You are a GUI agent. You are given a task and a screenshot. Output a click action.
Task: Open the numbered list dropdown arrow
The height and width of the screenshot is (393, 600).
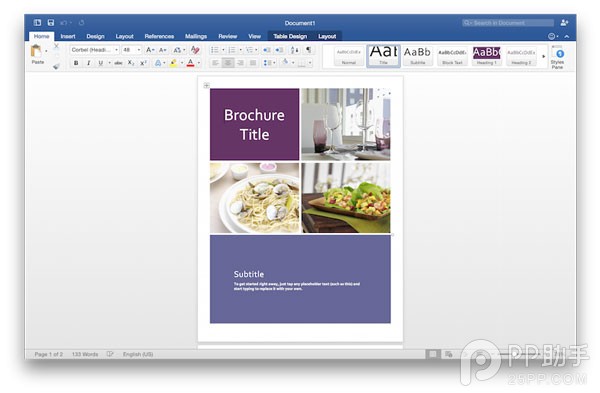(x=241, y=50)
